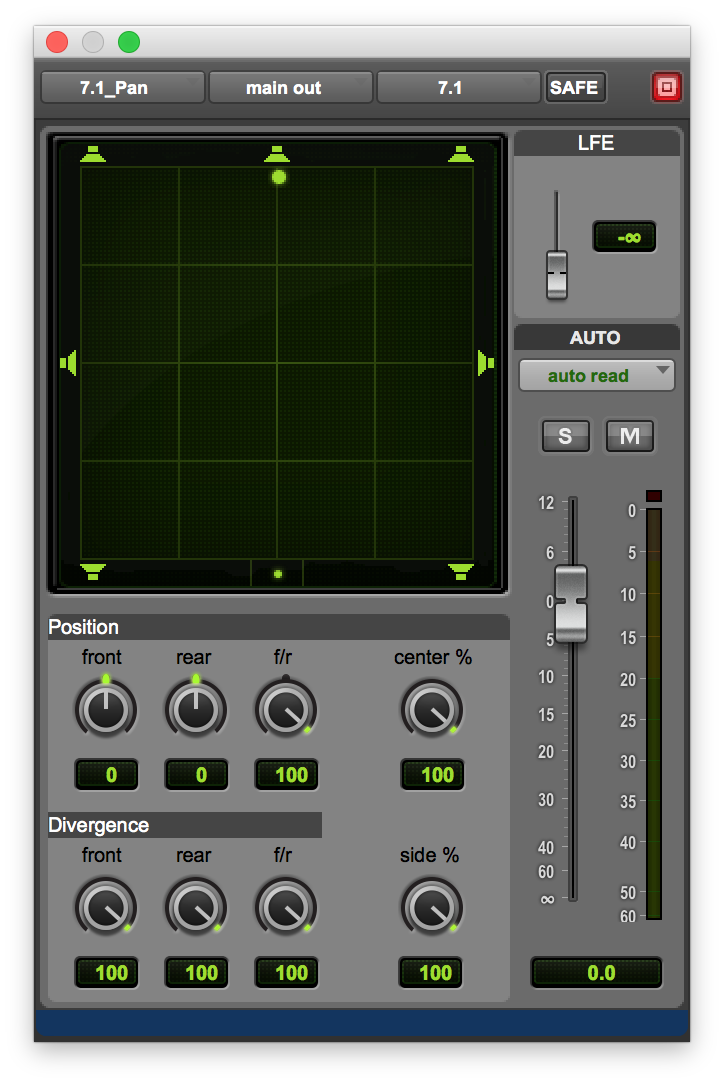
Task: Click the green pan position dot
Action: pos(279,177)
